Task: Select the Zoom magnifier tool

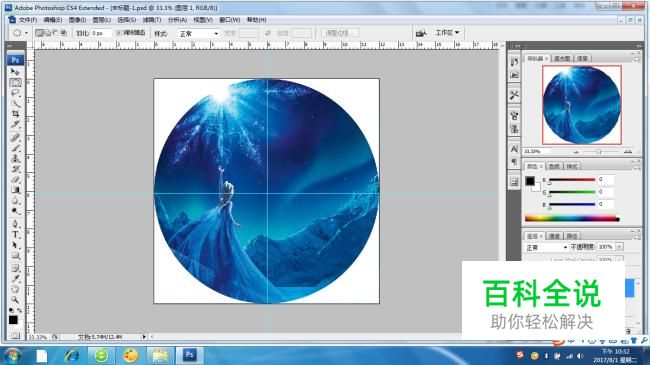Action: tap(15, 299)
